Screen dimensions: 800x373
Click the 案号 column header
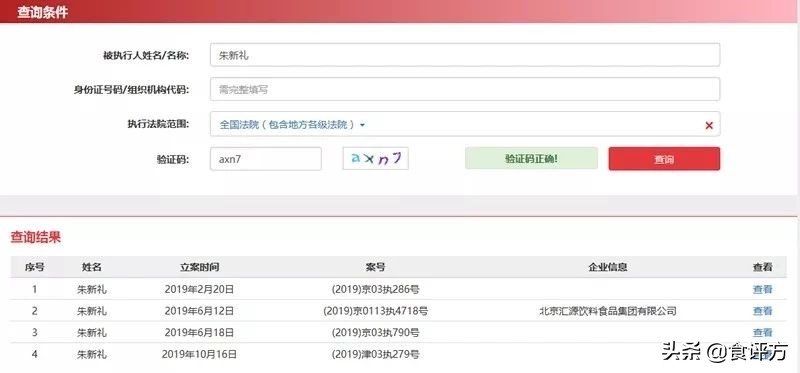[376, 267]
